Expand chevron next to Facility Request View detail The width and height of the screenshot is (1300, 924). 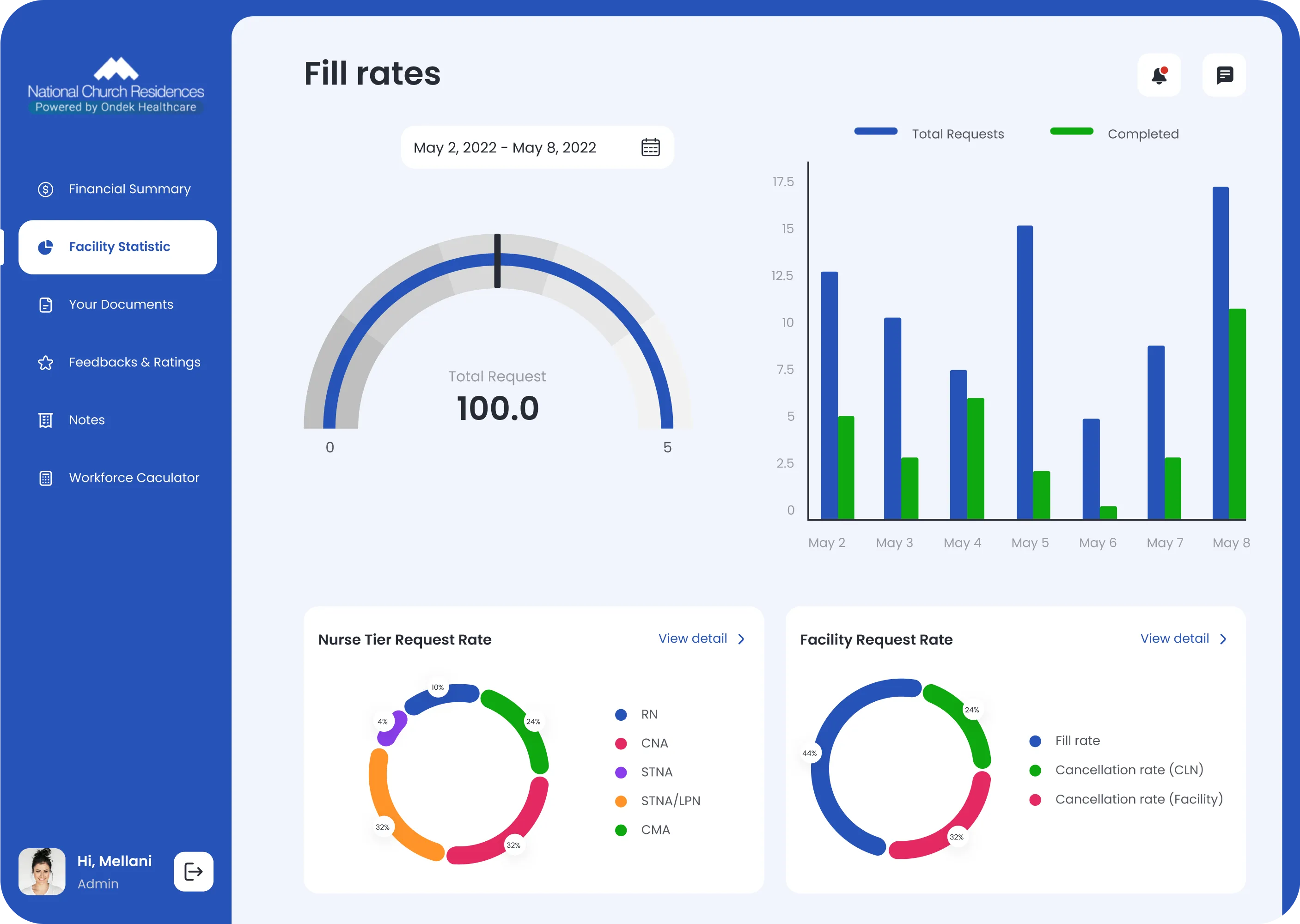1223,639
